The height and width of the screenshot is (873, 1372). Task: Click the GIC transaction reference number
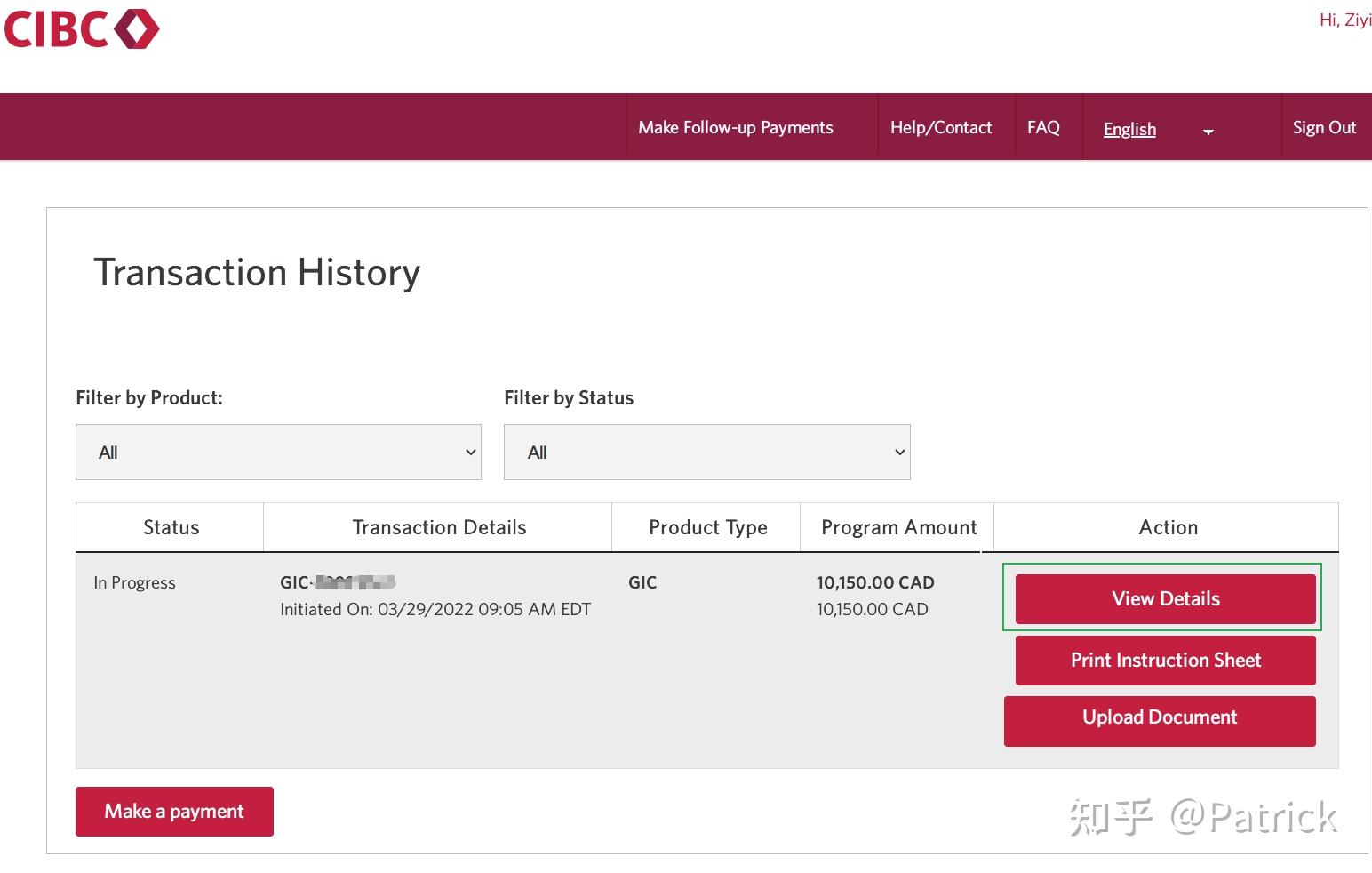click(338, 583)
